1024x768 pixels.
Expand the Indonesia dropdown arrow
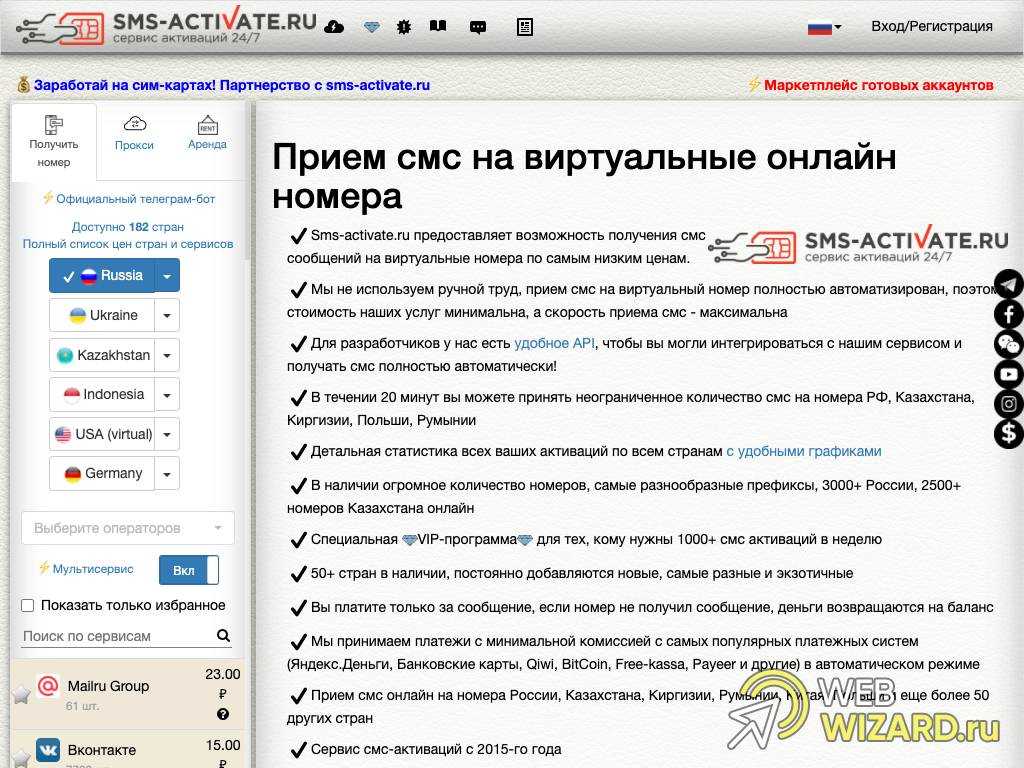pos(167,394)
